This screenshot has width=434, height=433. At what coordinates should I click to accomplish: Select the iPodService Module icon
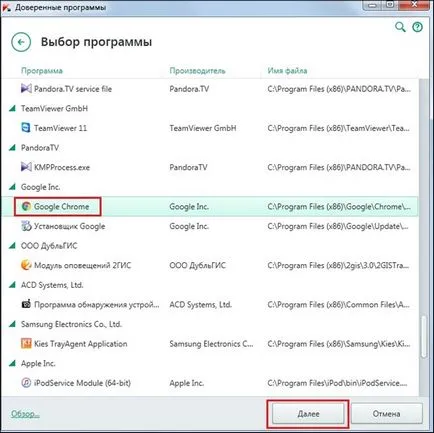[26, 383]
